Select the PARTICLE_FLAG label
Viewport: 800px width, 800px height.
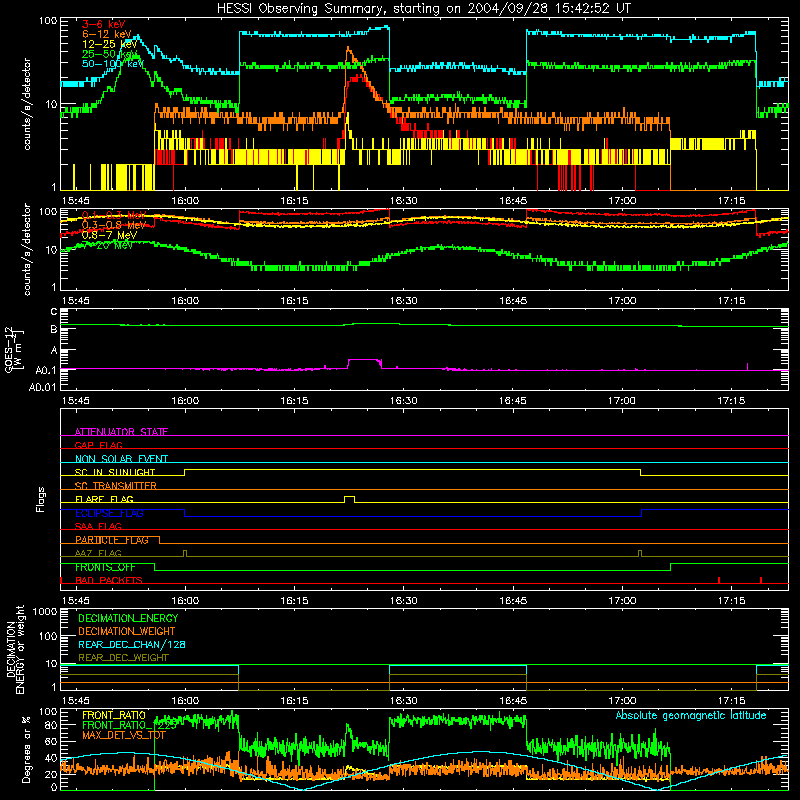coord(112,540)
